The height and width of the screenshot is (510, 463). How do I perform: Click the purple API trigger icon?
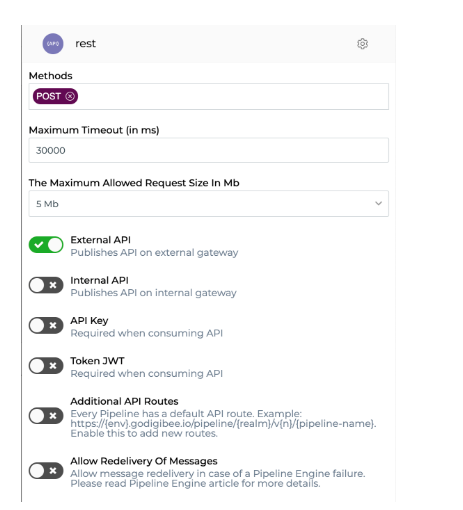pos(53,44)
